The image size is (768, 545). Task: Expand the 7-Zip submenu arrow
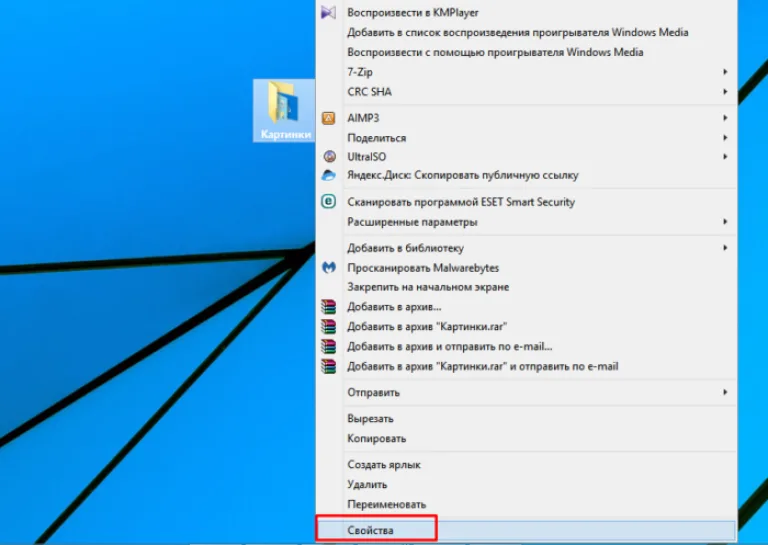pos(725,72)
